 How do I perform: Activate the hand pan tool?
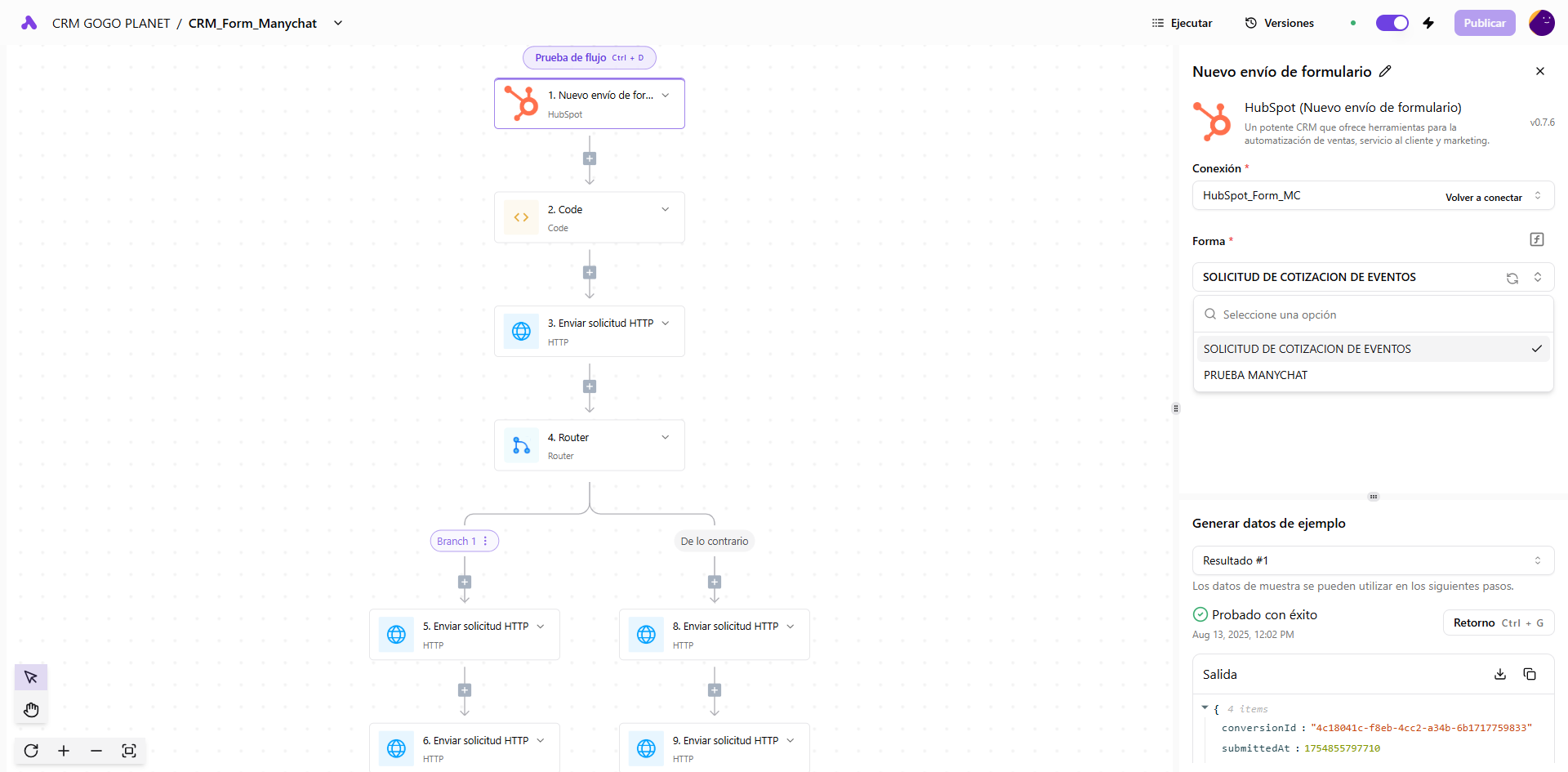coord(31,709)
